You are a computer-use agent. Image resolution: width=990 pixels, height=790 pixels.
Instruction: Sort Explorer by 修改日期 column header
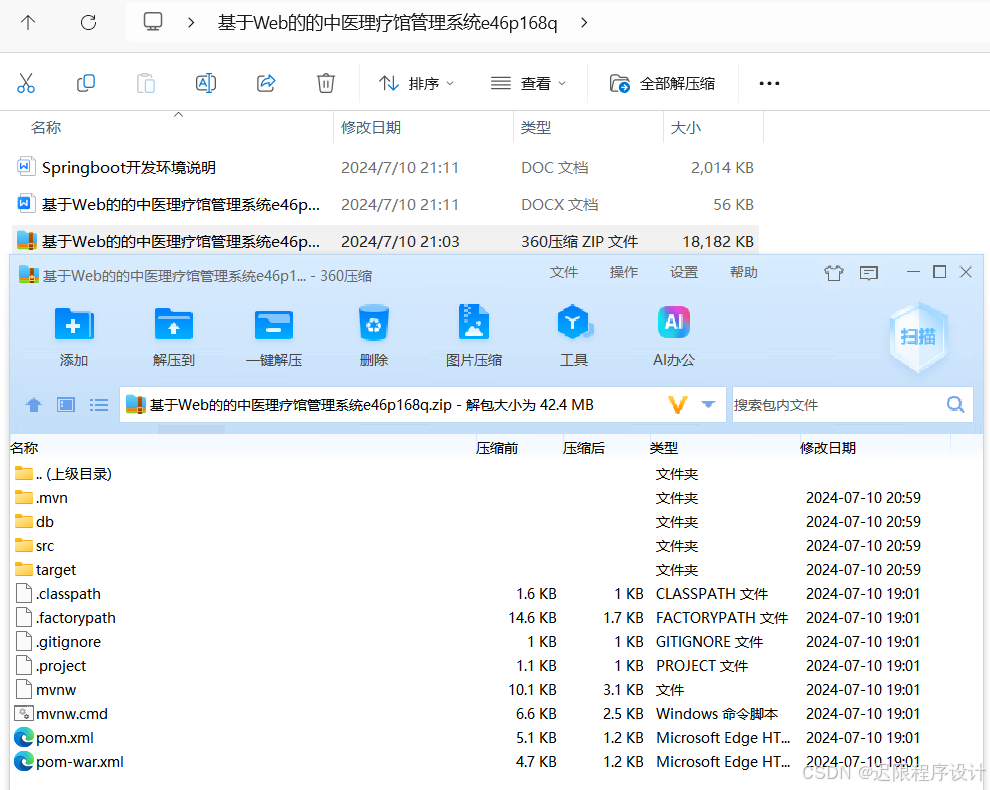[371, 128]
